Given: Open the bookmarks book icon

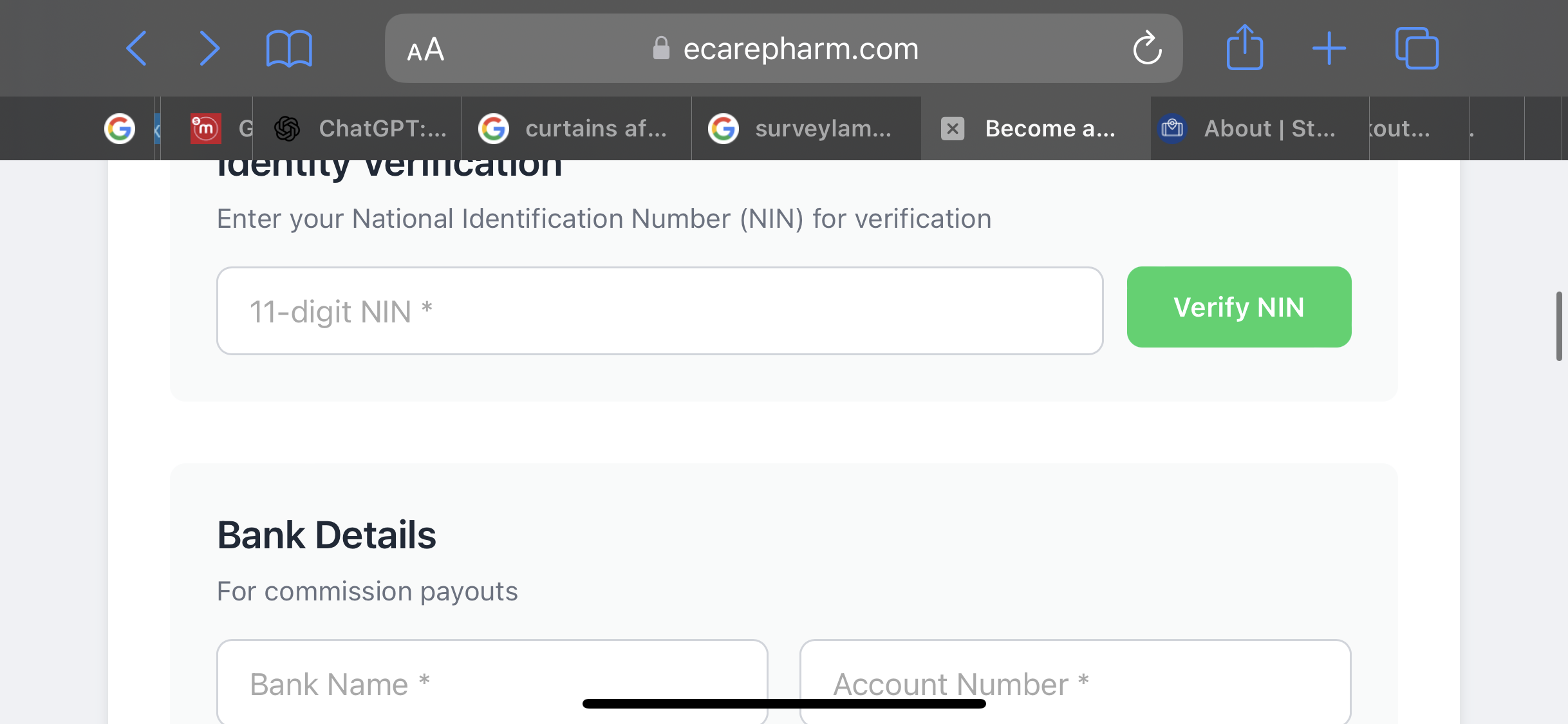Looking at the screenshot, I should pos(289,48).
